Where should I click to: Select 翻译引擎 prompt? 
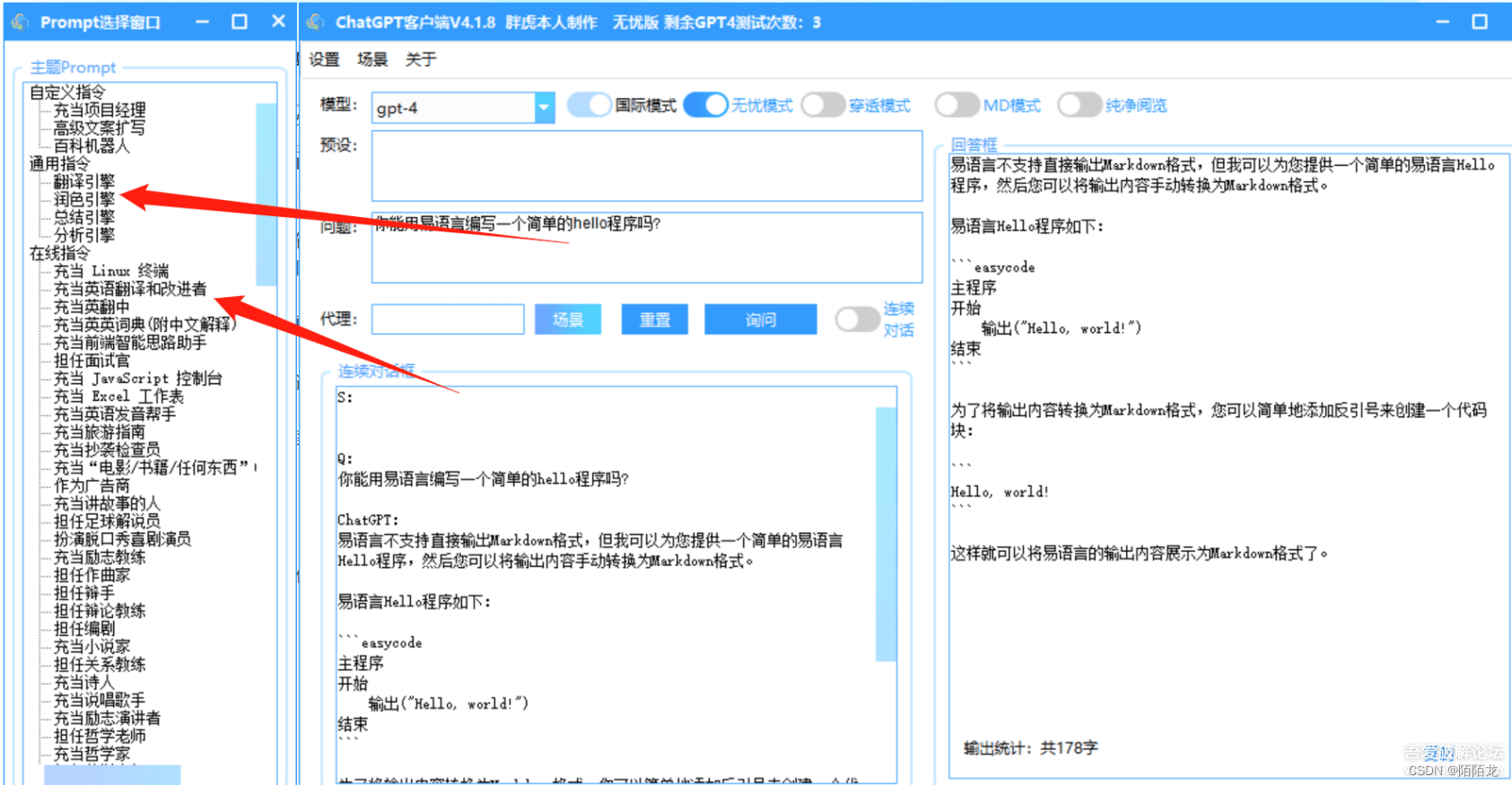point(84,181)
